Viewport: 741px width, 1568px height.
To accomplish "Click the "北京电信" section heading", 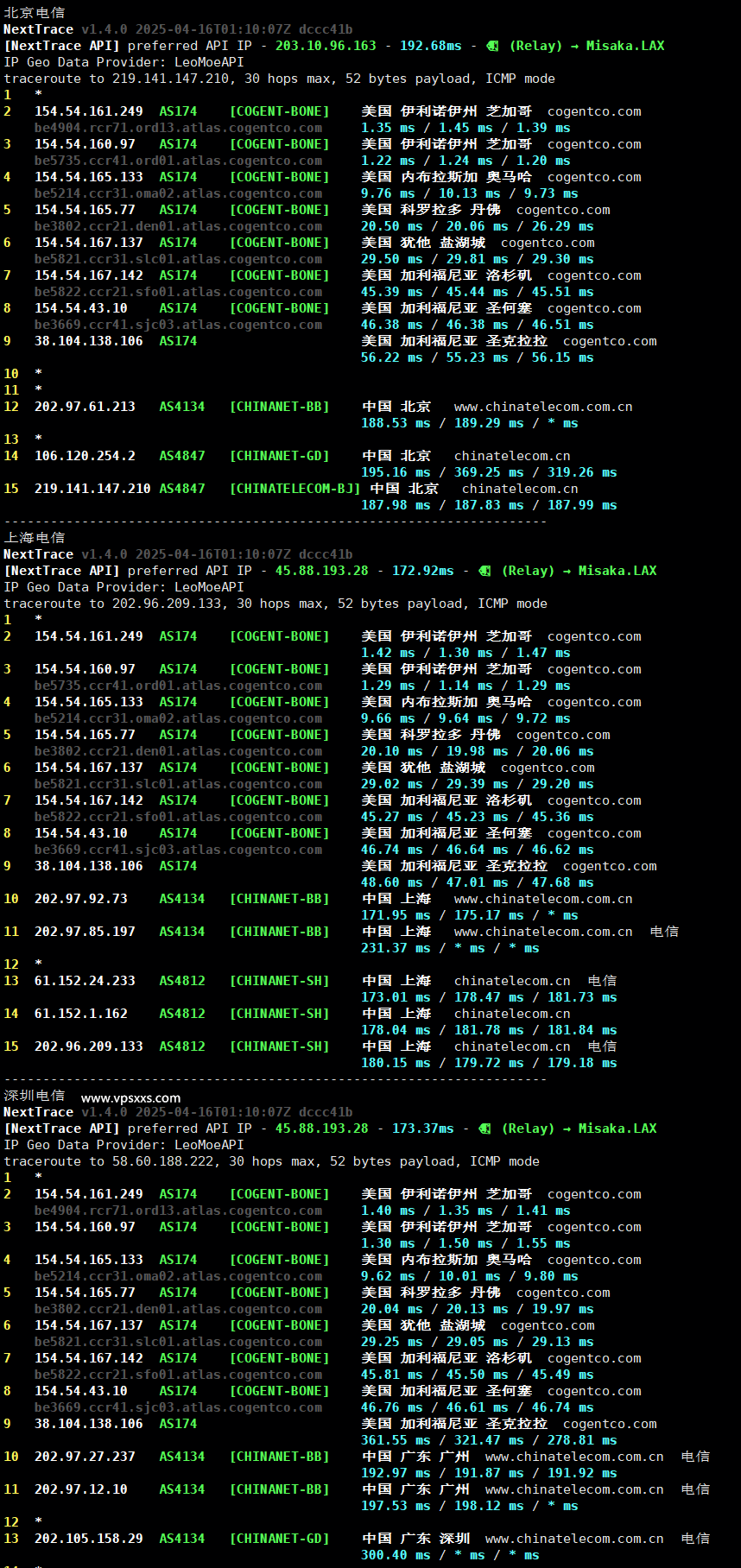I will (35, 12).
